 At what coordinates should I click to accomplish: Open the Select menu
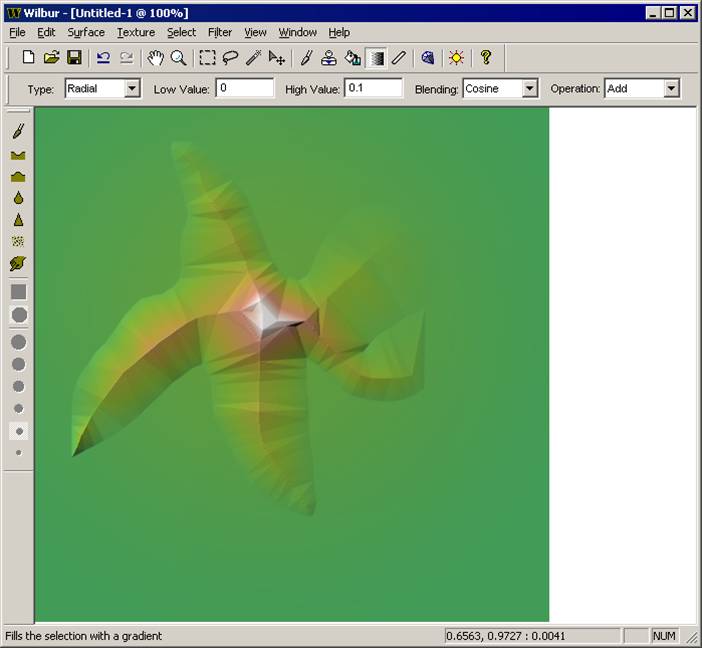pos(181,32)
